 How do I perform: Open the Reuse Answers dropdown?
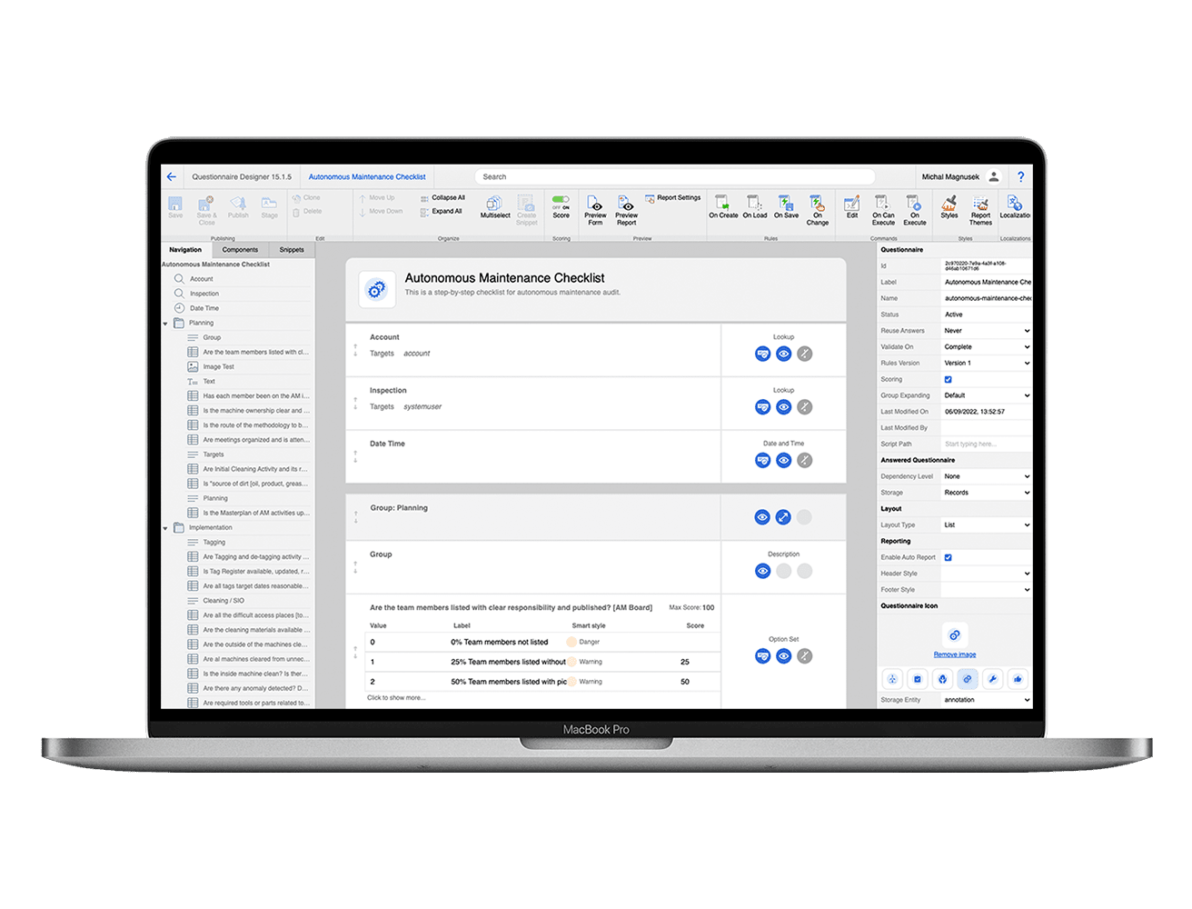(985, 331)
